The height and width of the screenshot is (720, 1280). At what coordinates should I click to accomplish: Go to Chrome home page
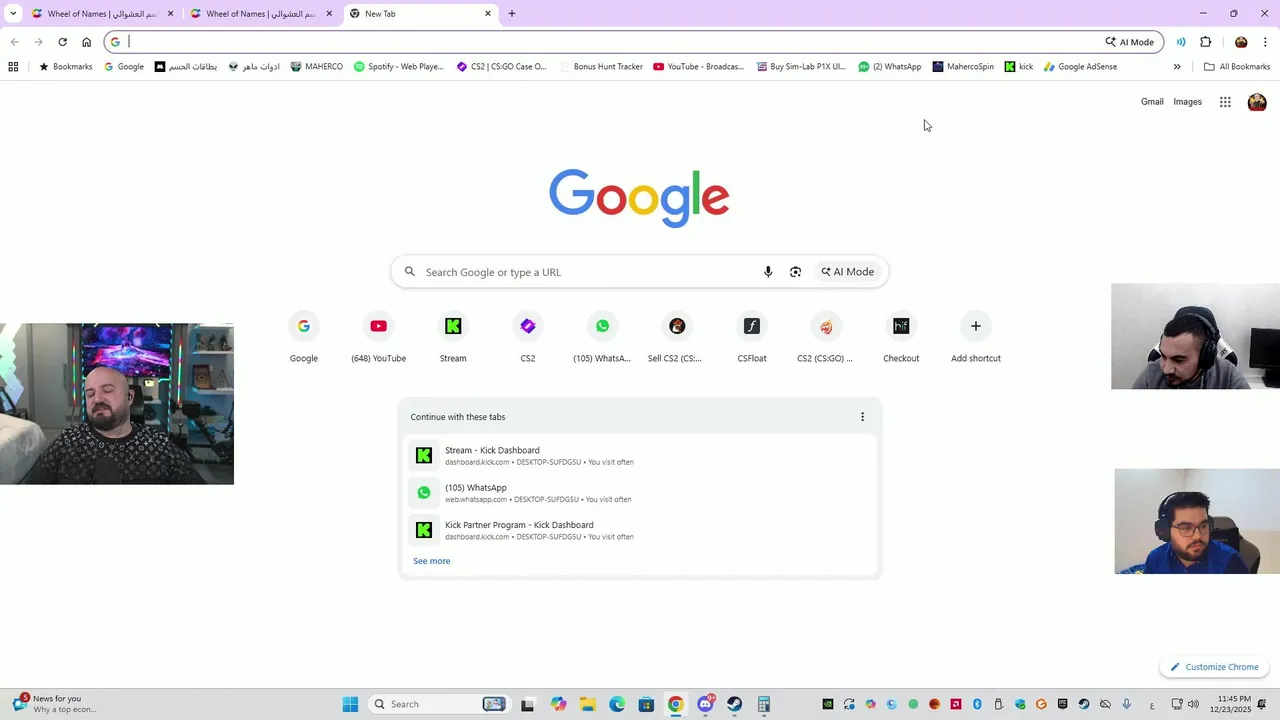click(x=86, y=42)
